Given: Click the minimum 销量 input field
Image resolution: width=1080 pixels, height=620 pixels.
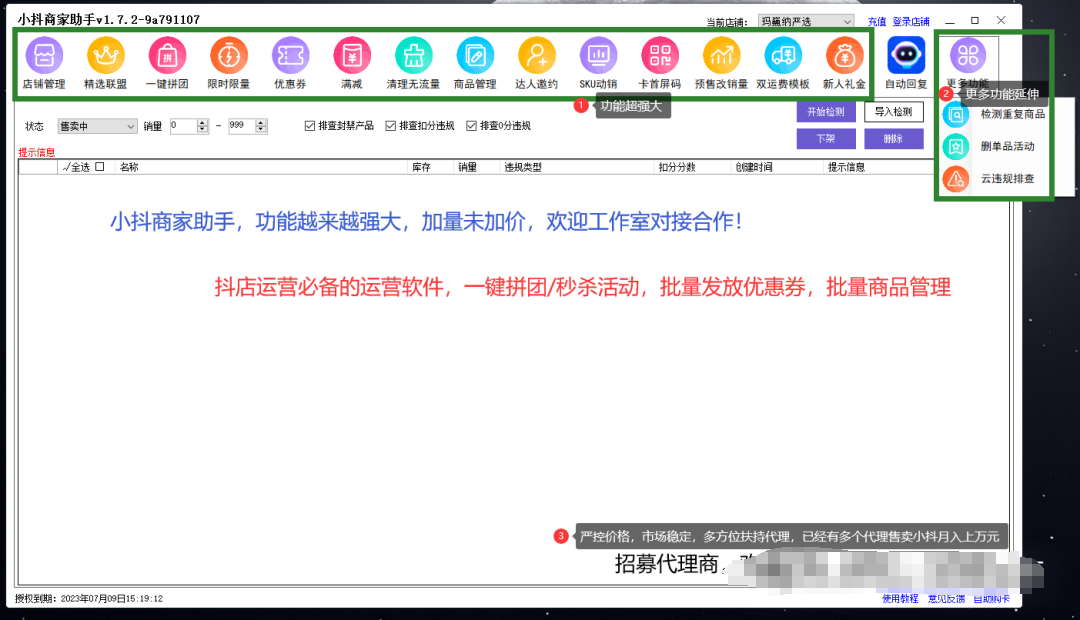Looking at the screenshot, I should 183,126.
